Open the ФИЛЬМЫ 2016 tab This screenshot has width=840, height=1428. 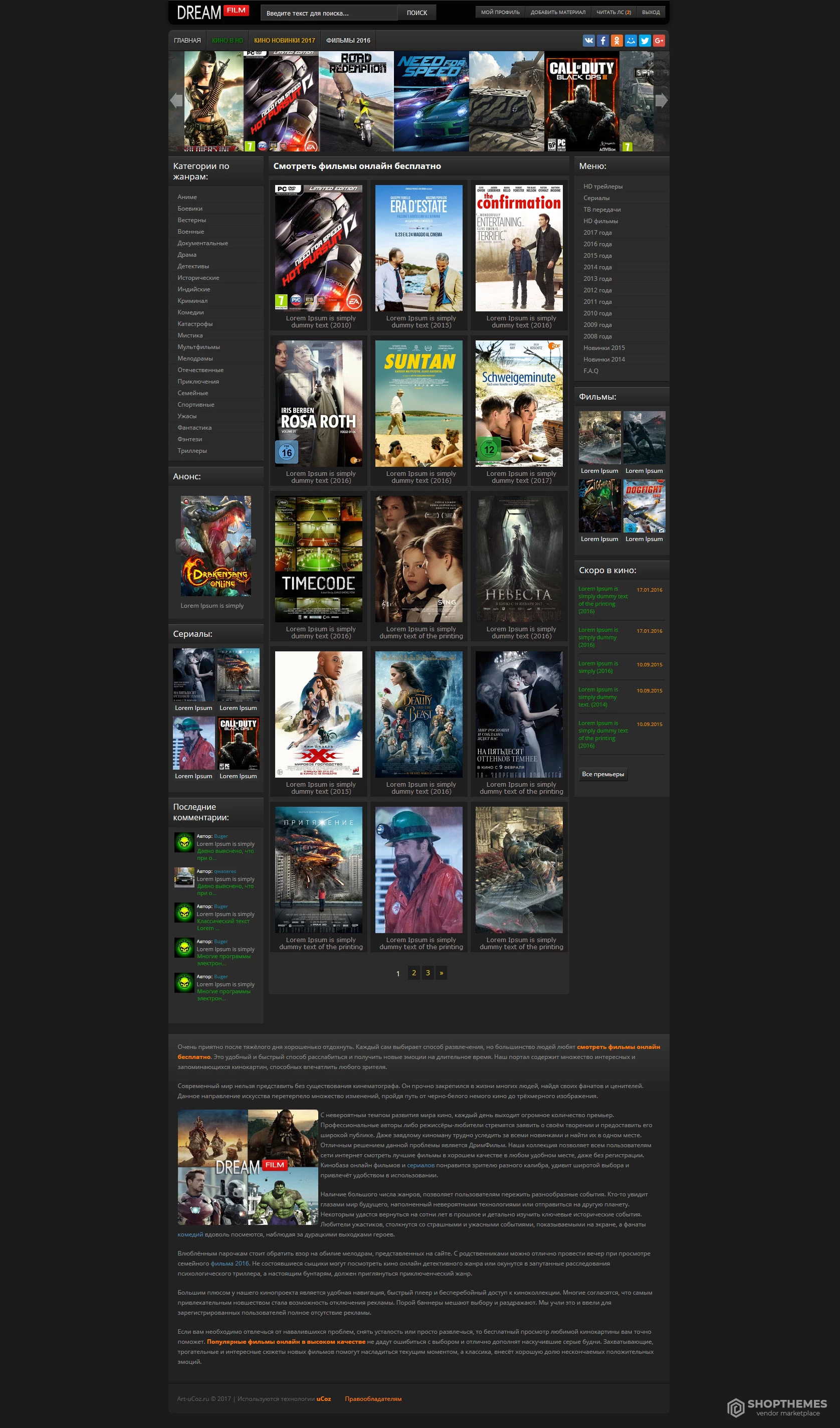coord(348,40)
